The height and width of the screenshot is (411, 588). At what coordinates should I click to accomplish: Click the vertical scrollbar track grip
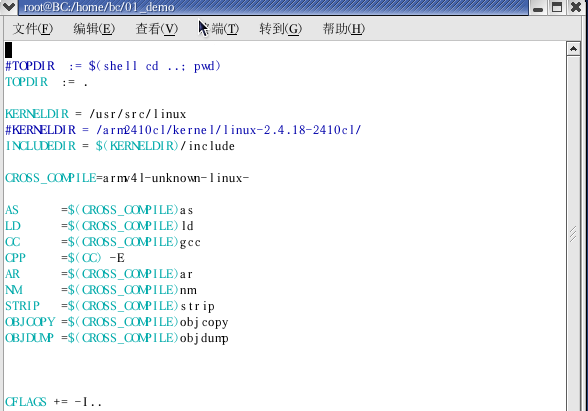point(573,234)
